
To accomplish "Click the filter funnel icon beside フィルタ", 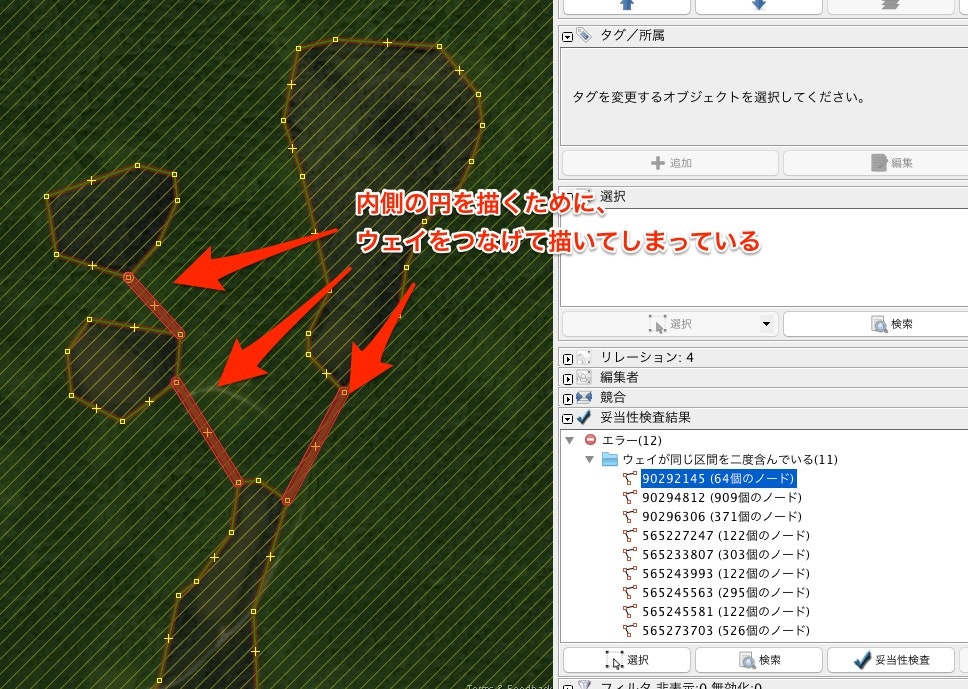I will [x=583, y=681].
